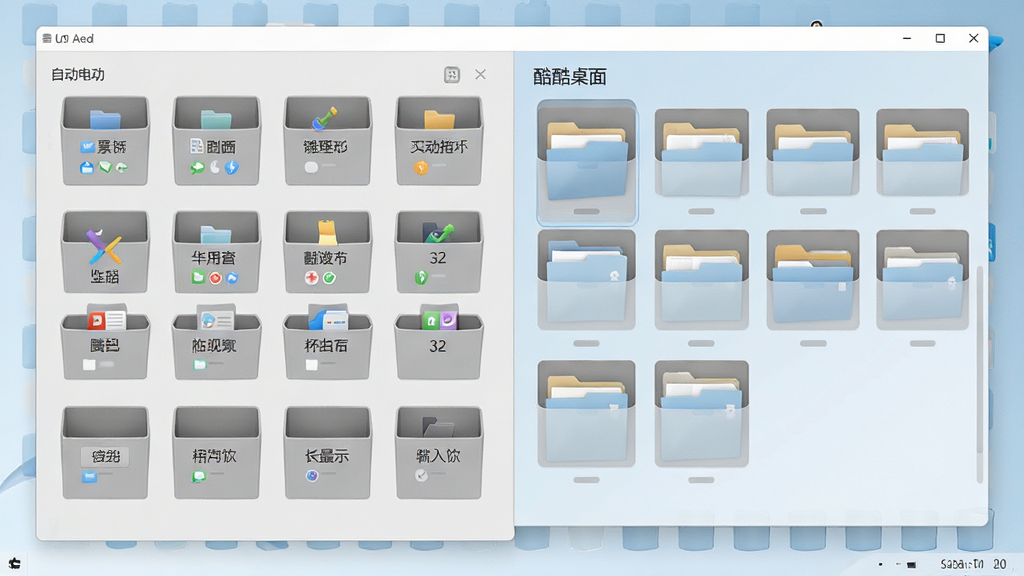Viewport: 1024px width, 576px height.
Task: Open the top-row bin with the blue folder
Action: (105, 140)
